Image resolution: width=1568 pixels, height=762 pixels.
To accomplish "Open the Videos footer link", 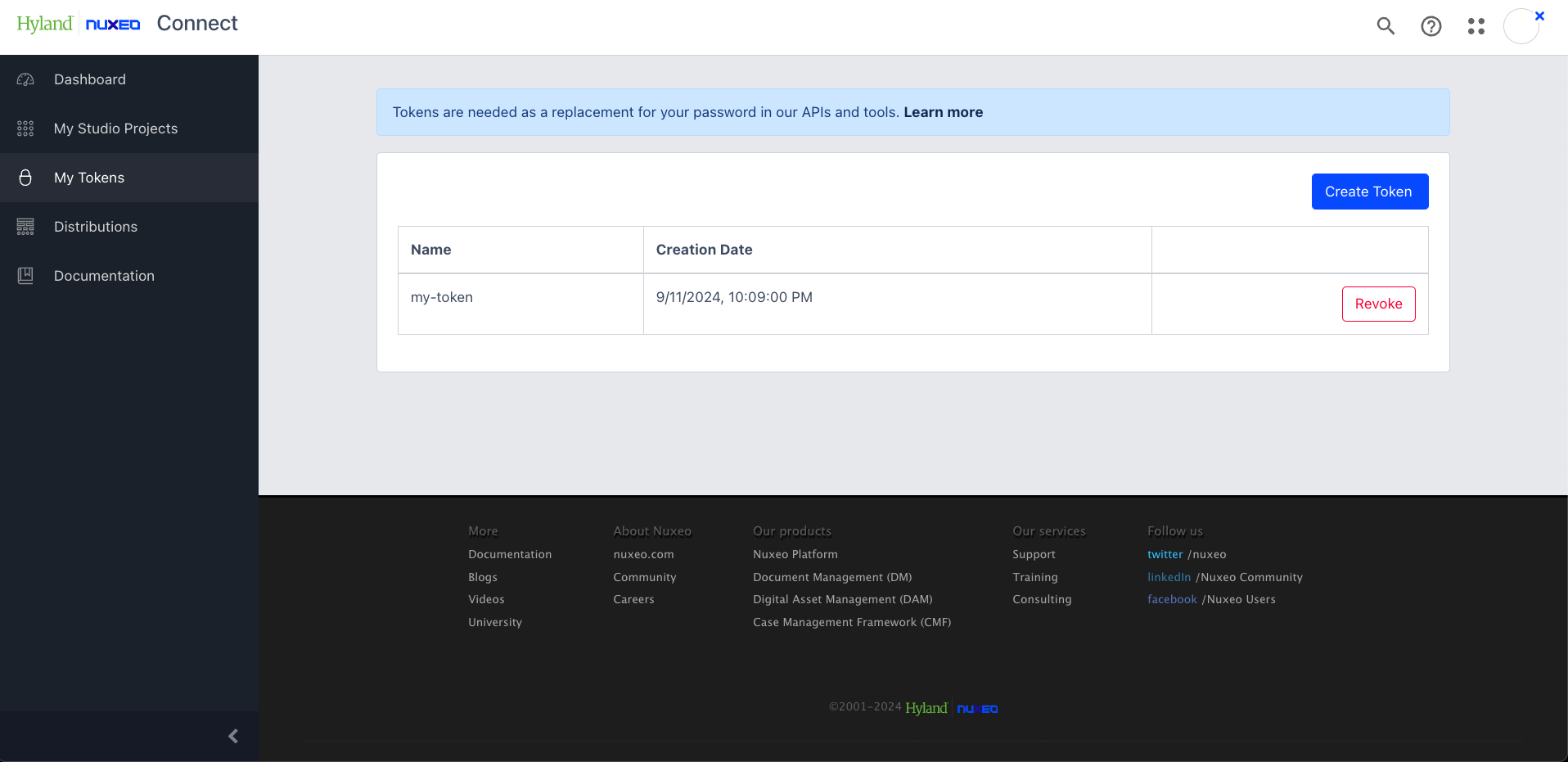I will [x=486, y=599].
